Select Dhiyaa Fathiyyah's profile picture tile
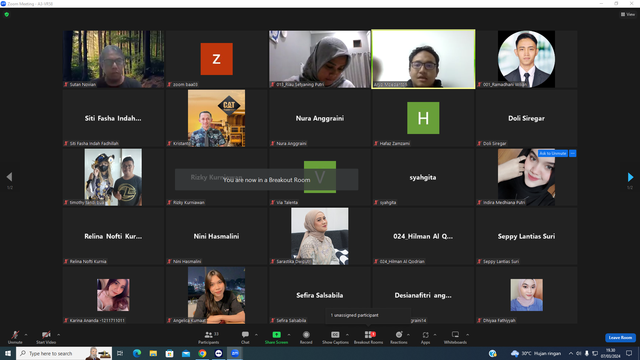Screen dimensions: 640x360 point(527,295)
